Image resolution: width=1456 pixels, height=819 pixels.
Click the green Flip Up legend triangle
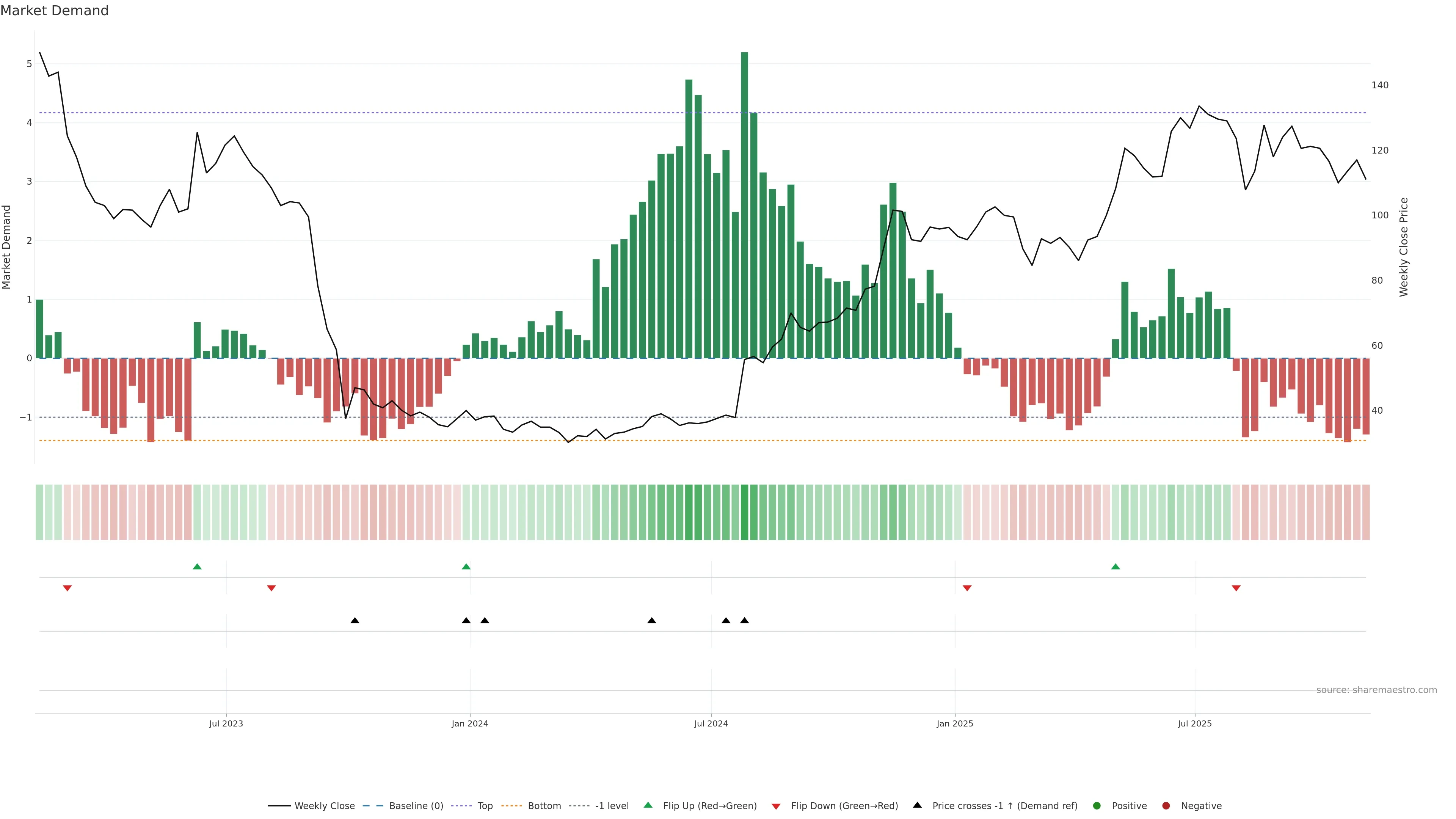648,805
